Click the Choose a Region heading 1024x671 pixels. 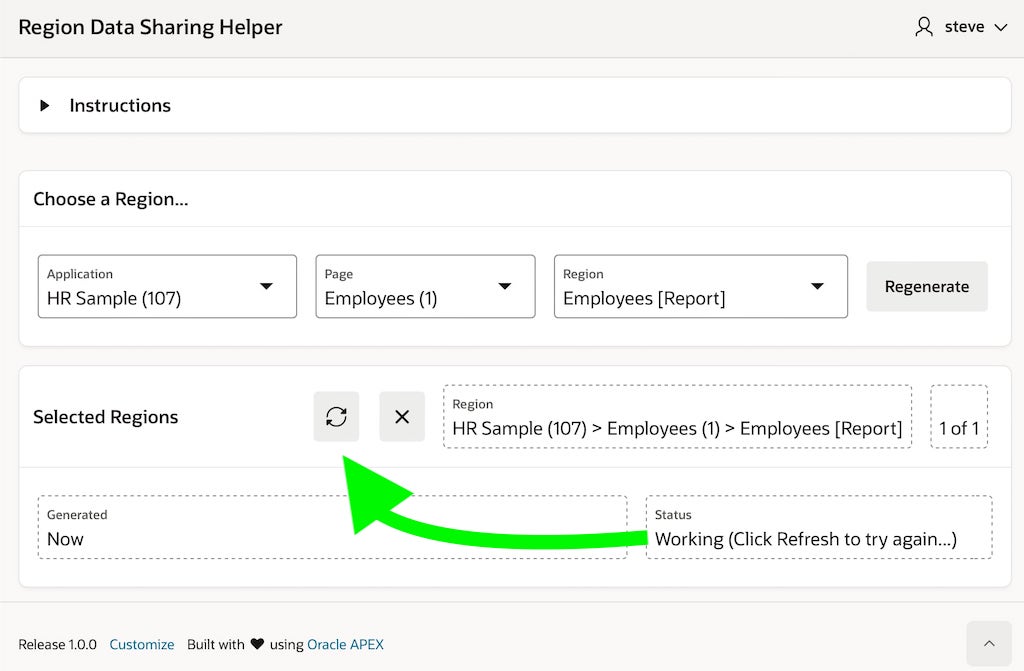[111, 199]
